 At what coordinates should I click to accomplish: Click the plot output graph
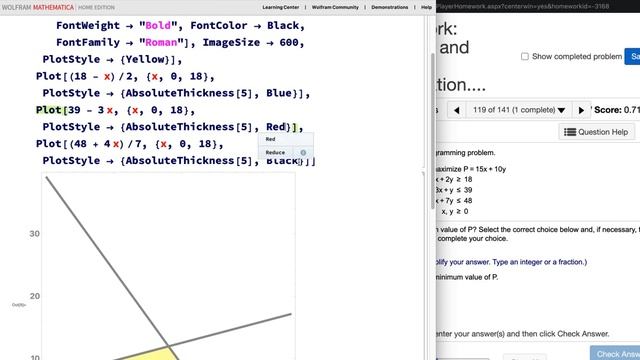pos(168,266)
